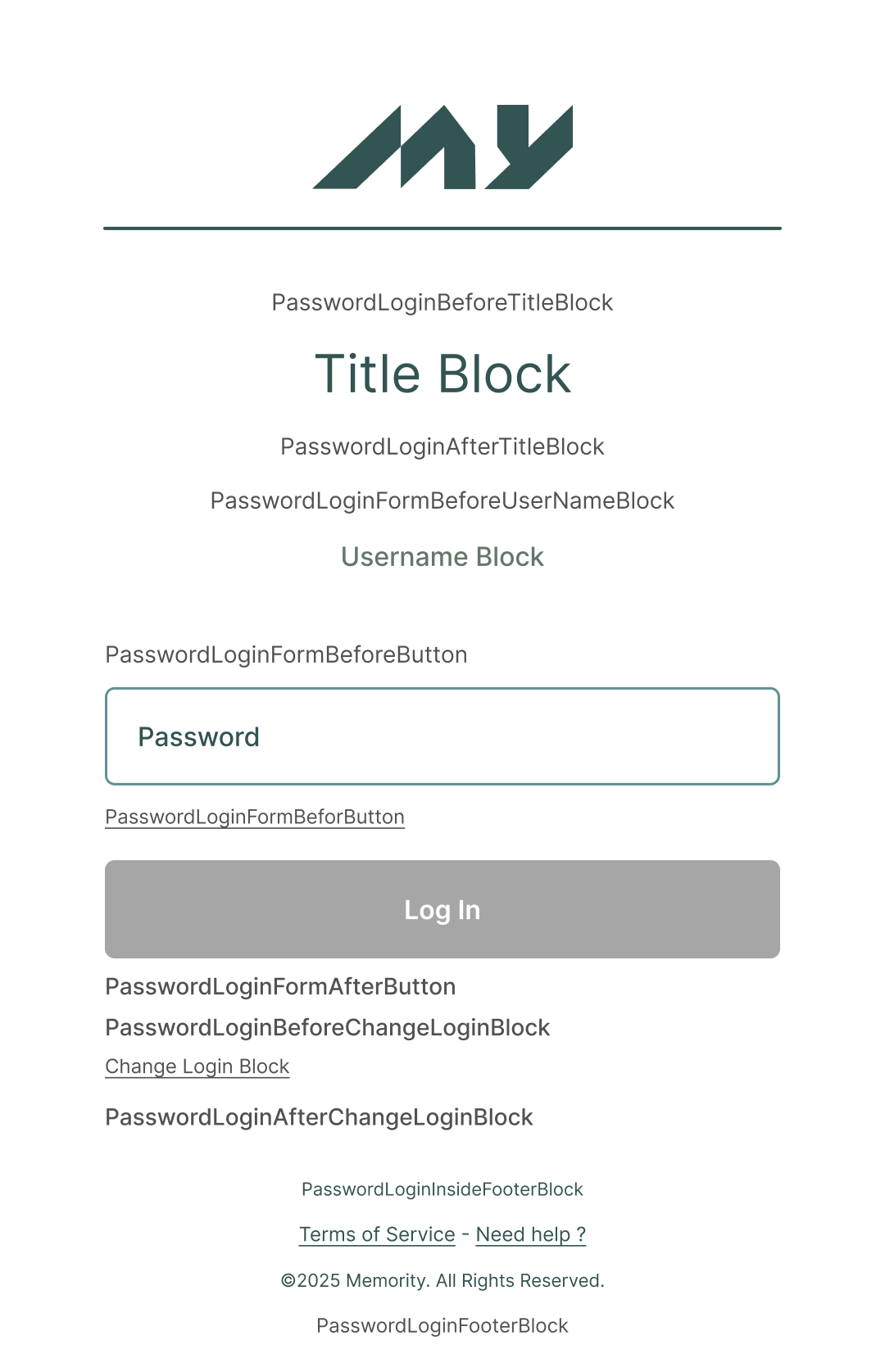Click the PasswordLoginInsideFooterBlock text
This screenshot has width=885, height=1372.
click(442, 1189)
